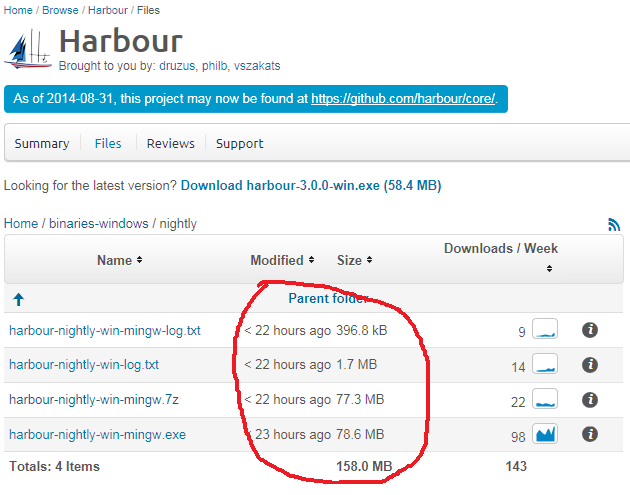Open download stats chart for harbour-nightly-win-mingw.exe
Viewport: 630px width, 495px height.
click(x=545, y=434)
